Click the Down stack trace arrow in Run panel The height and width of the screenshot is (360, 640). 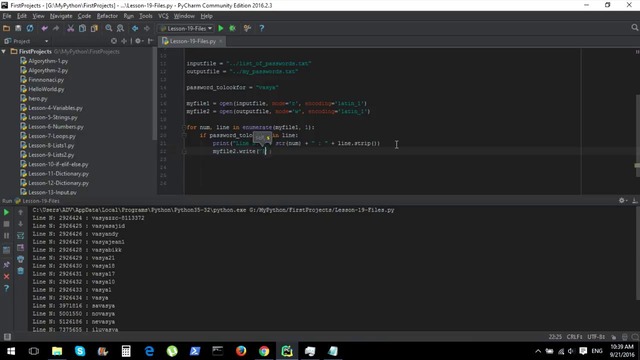point(20,224)
